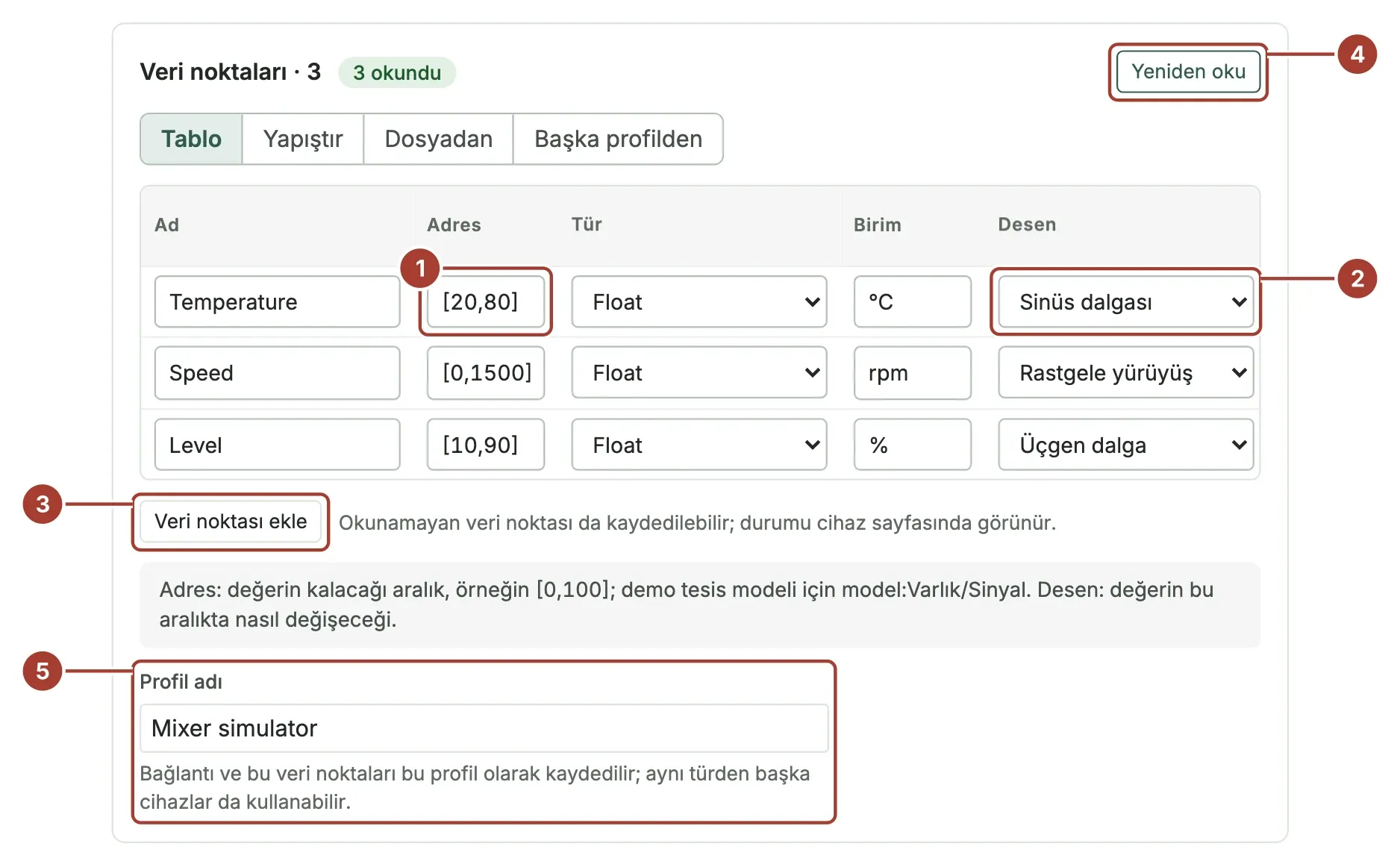Click the Ad column header

pos(167,225)
